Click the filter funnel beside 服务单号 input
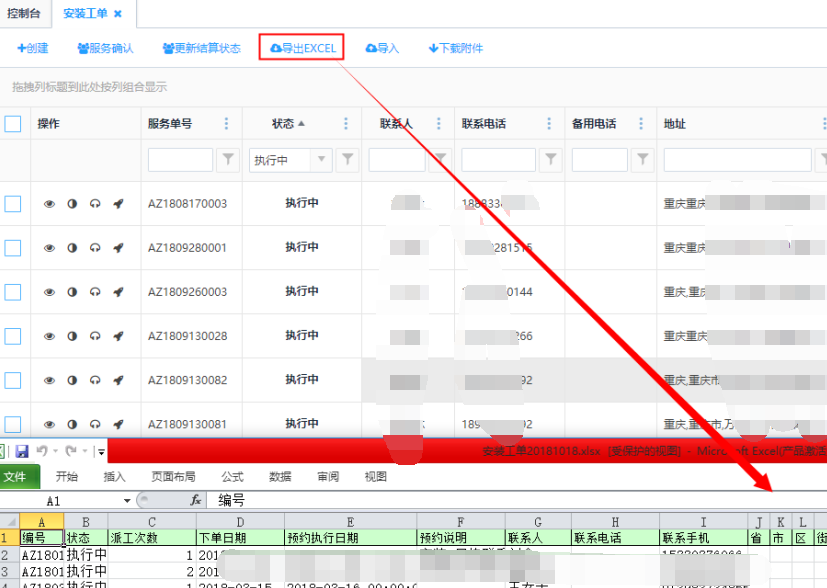The height and width of the screenshot is (588, 827). (228, 160)
